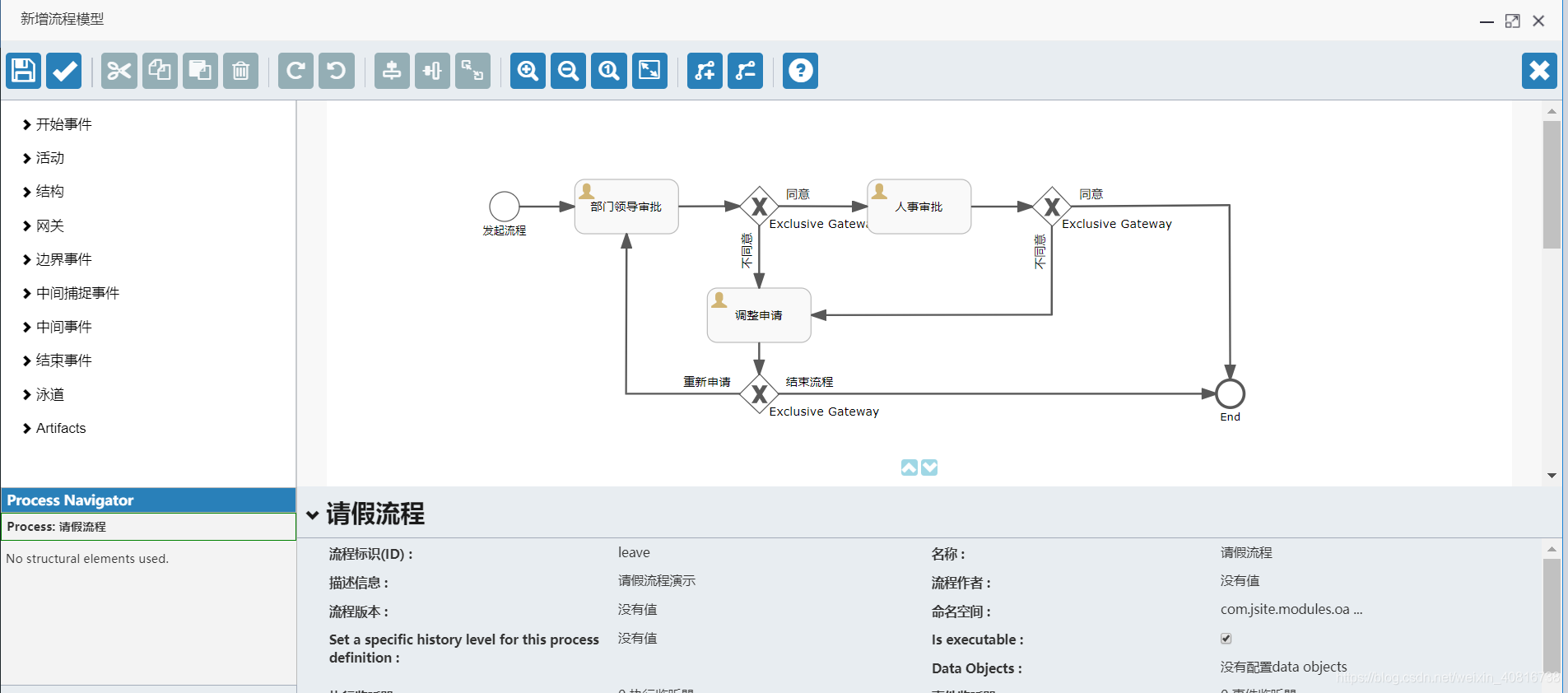Minimize the 新增流程模型 dialog
Screen dimensions: 1568x693
(x=1487, y=21)
